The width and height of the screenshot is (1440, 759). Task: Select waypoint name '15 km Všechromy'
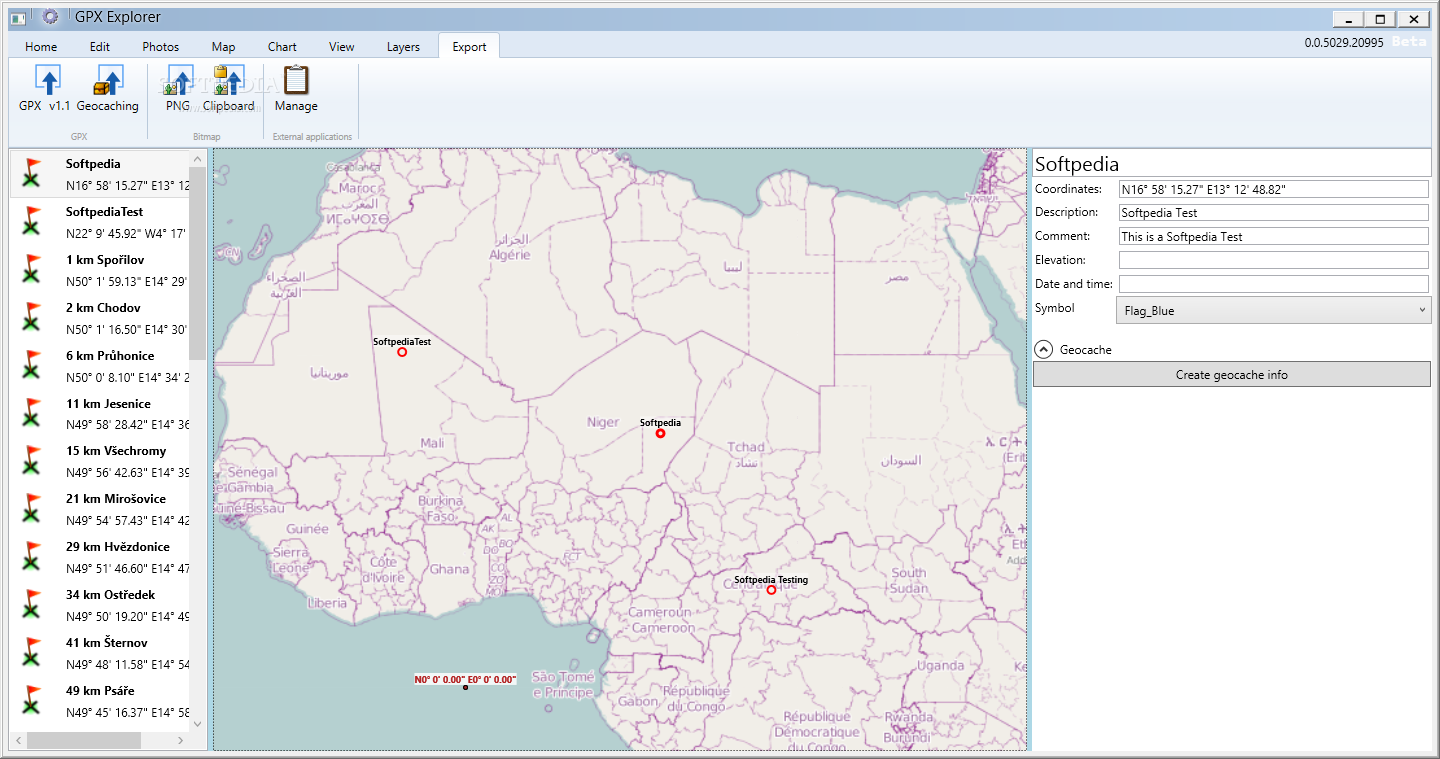point(116,451)
